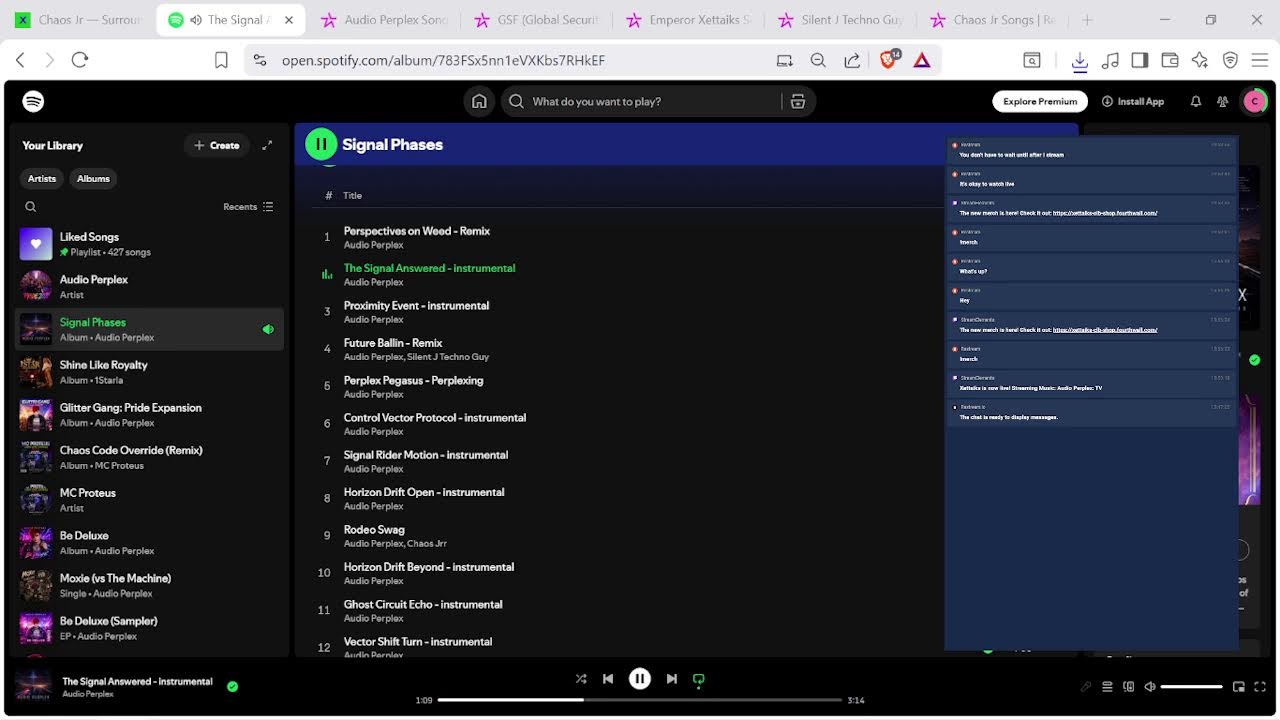Open Silent J Techno Guy artist link
Viewport: 1280px width, 720px height.
pos(448,357)
